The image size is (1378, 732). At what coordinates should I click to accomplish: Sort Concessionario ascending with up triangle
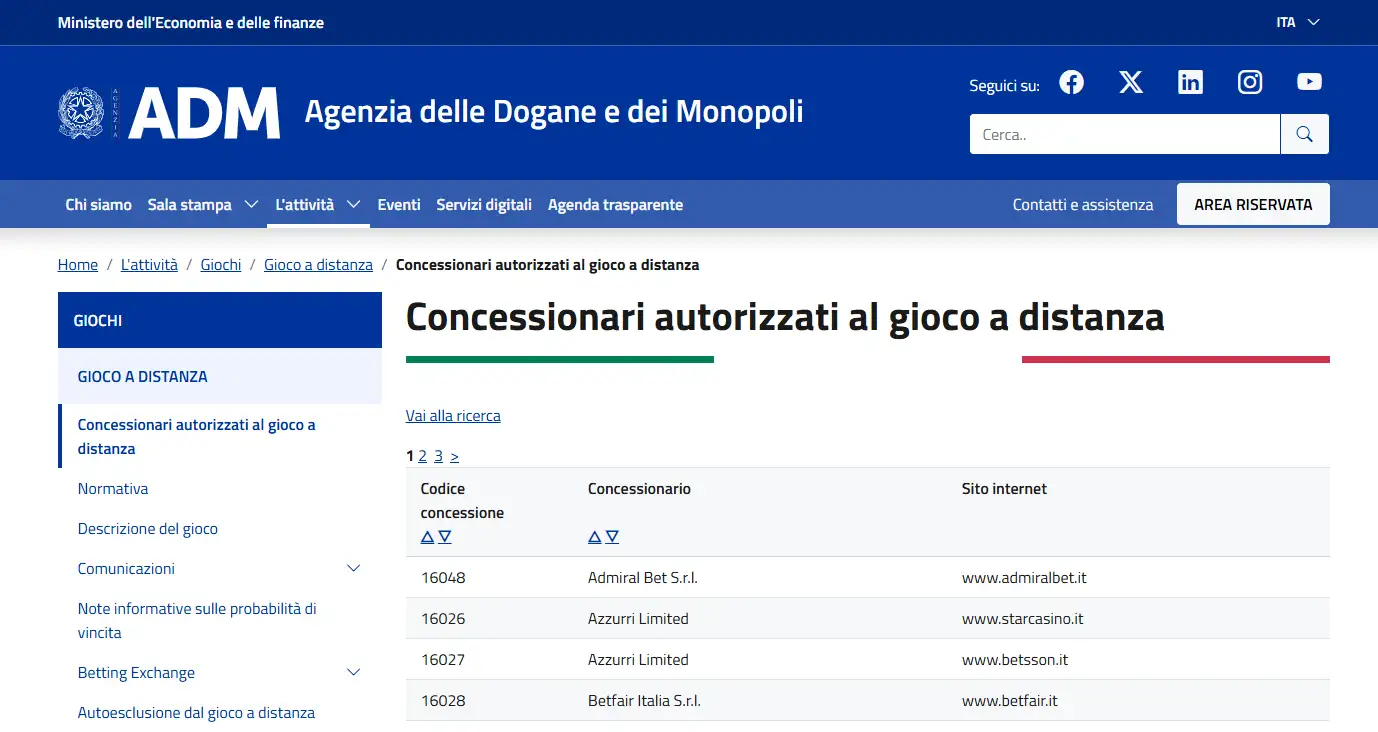coord(594,537)
